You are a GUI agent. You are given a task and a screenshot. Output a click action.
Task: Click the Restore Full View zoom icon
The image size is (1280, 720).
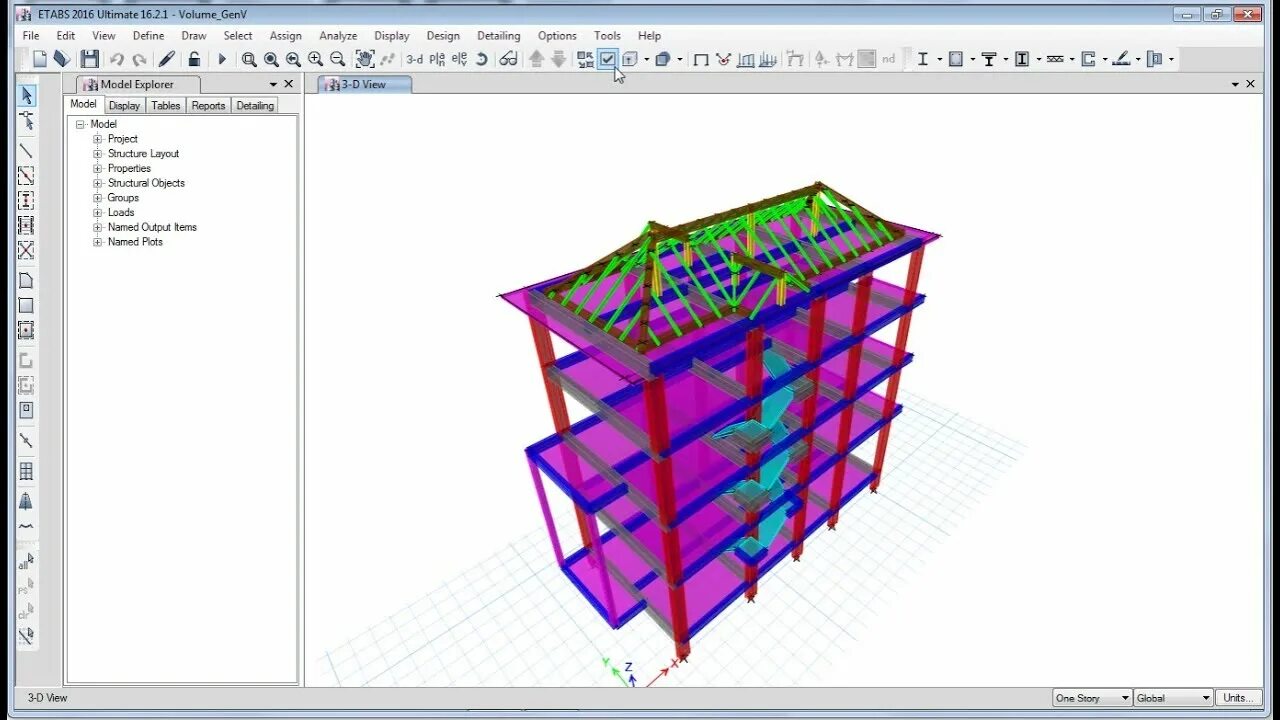click(271, 59)
